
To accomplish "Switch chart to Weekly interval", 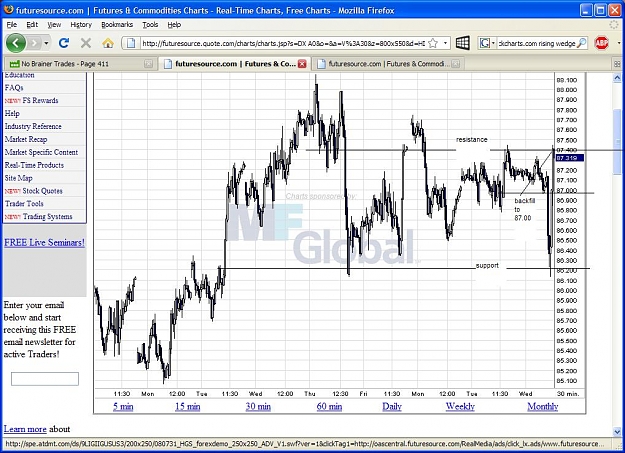I will click(x=460, y=406).
